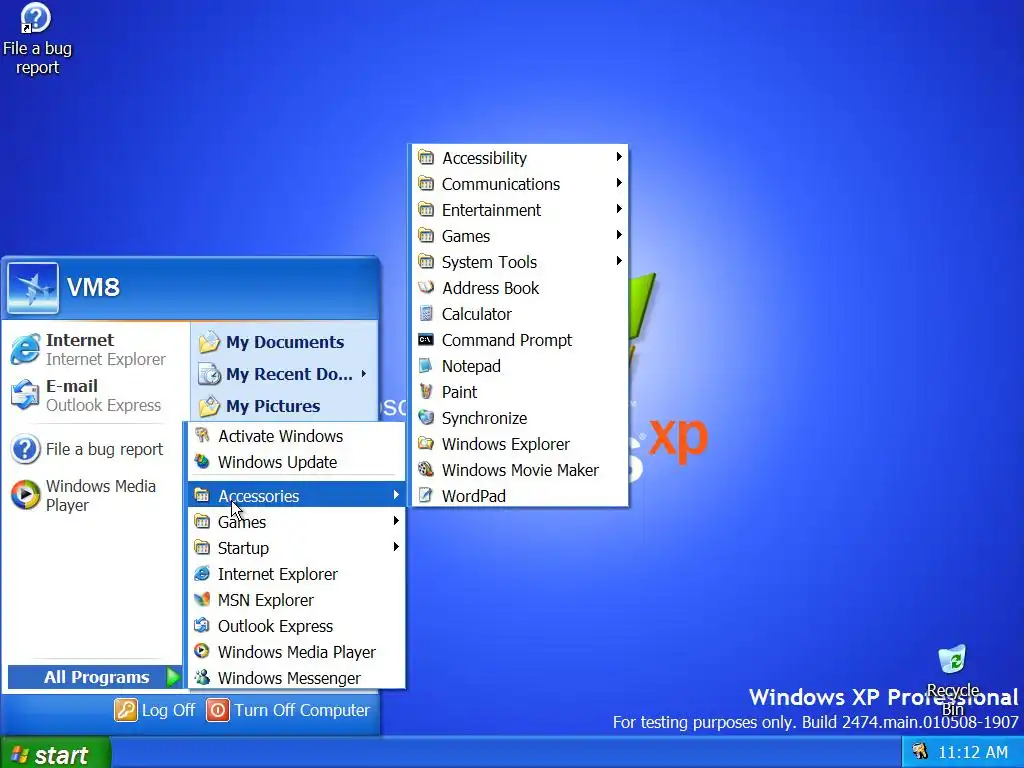1024x768 pixels.
Task: Click the Notepad icon in Accessories menu
Action: pos(426,366)
